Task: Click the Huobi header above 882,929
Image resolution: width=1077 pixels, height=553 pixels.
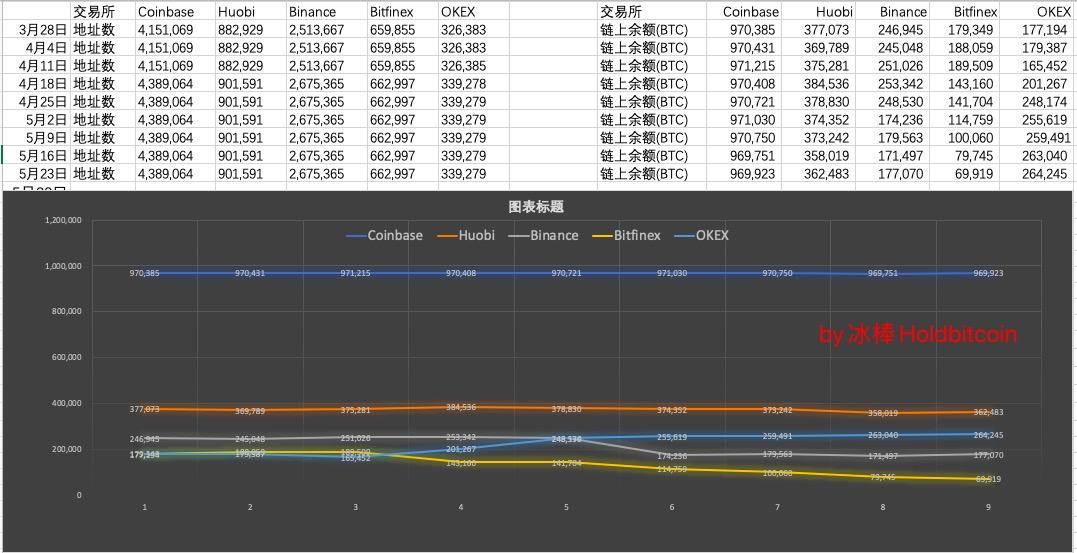Action: click(251, 12)
